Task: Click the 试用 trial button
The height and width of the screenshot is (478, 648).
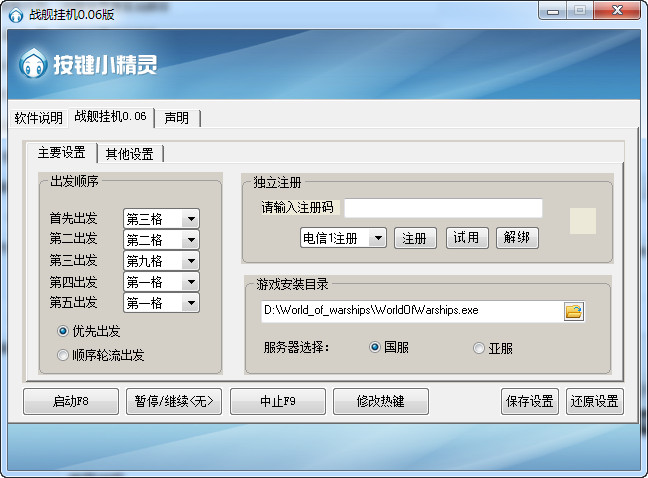Action: pos(467,238)
